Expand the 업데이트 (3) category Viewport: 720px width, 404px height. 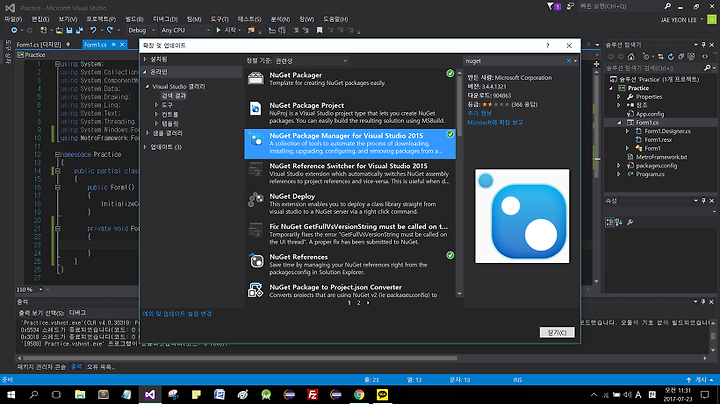(145, 147)
